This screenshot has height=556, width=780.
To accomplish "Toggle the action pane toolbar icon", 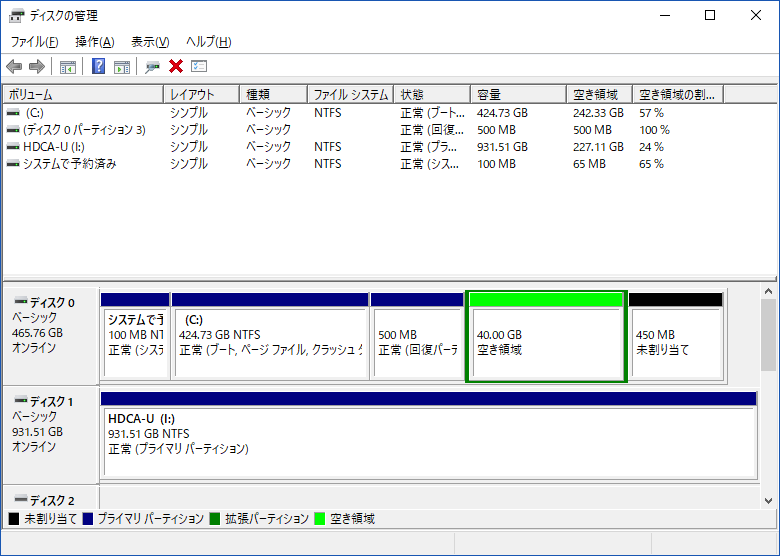I will pos(122,66).
